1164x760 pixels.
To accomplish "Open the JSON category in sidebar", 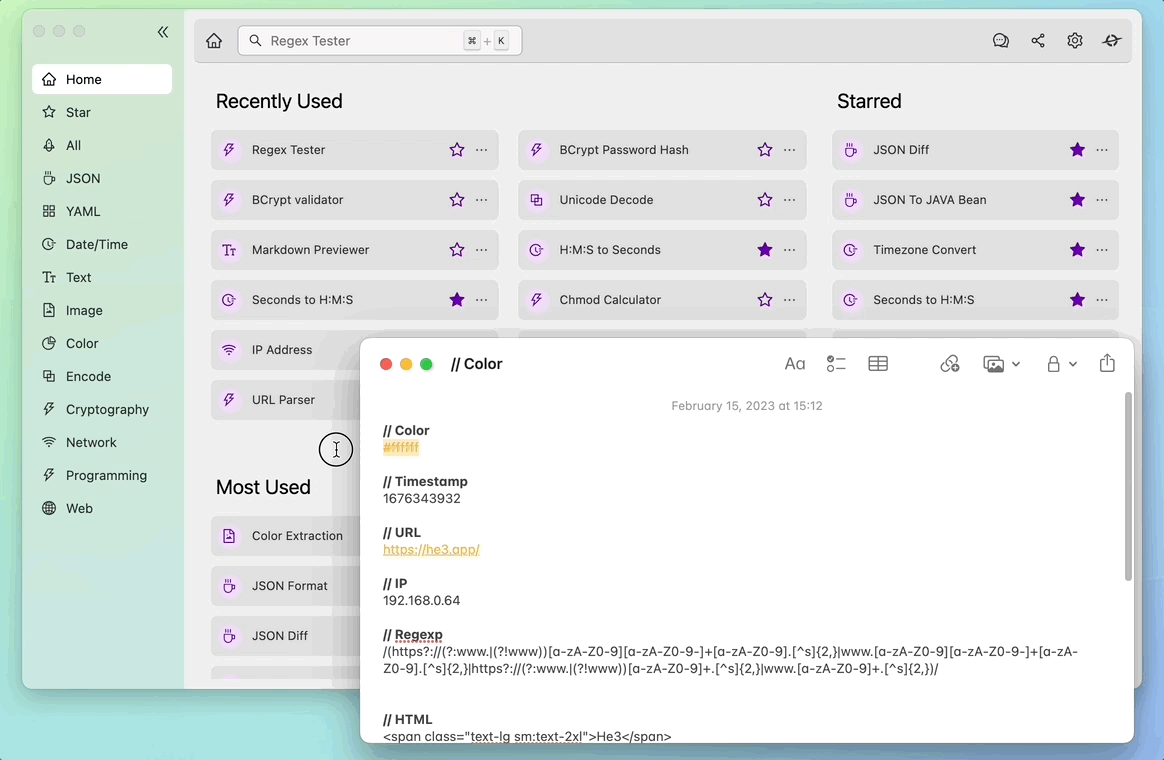I will click(83, 178).
